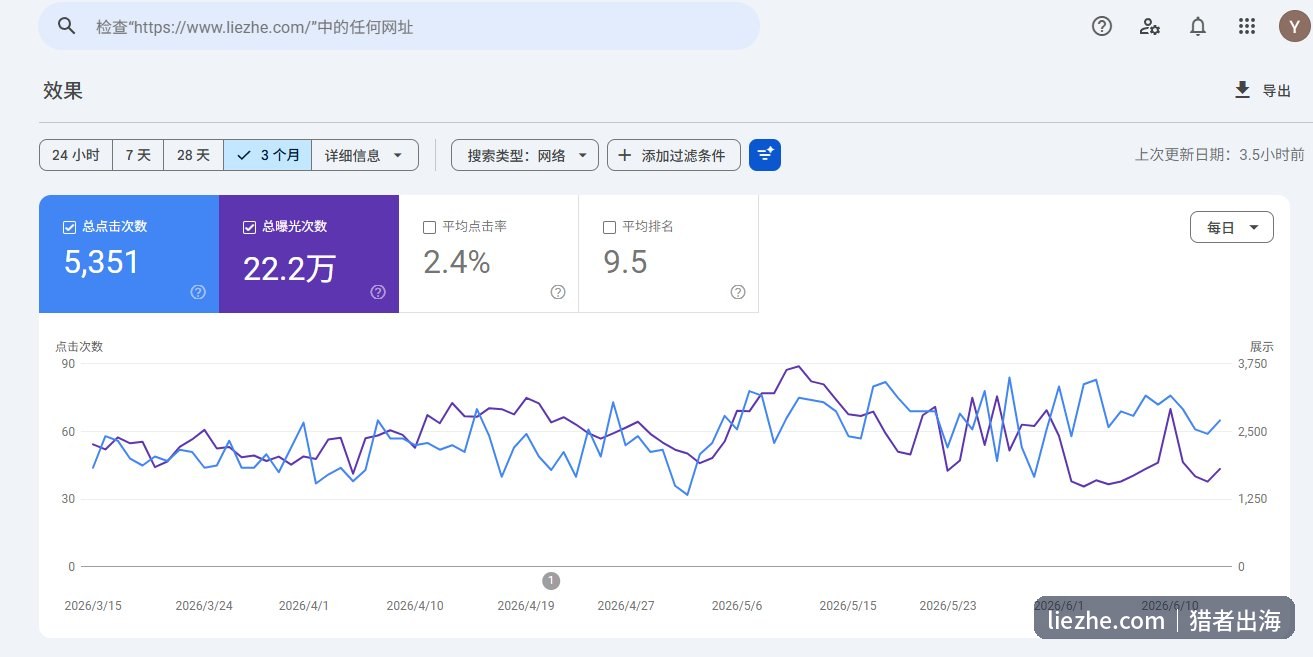Click the 5,351 total clicks value
The image size is (1313, 657).
pos(101,262)
